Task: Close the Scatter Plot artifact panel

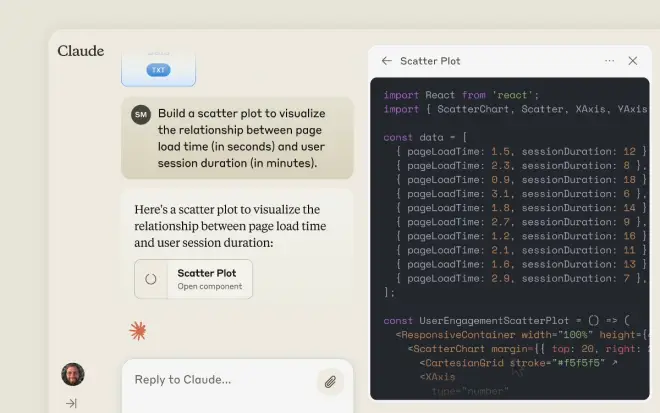Action: tap(633, 61)
